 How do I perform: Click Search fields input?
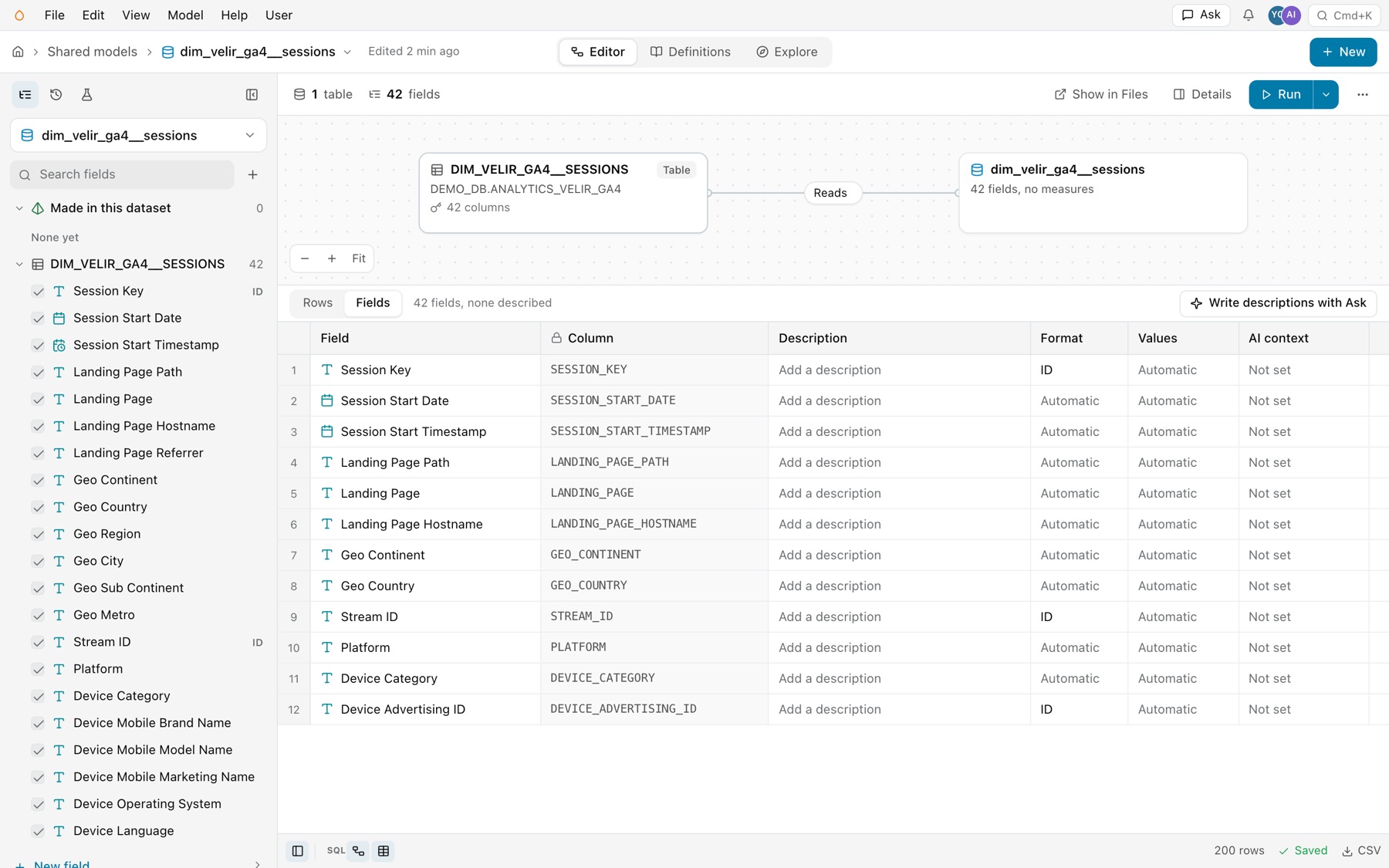click(123, 174)
